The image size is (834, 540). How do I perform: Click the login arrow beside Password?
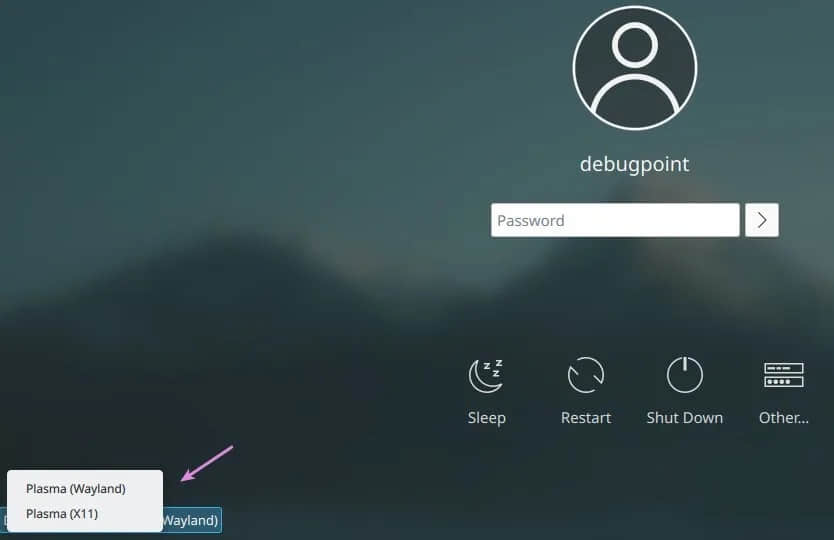point(762,220)
